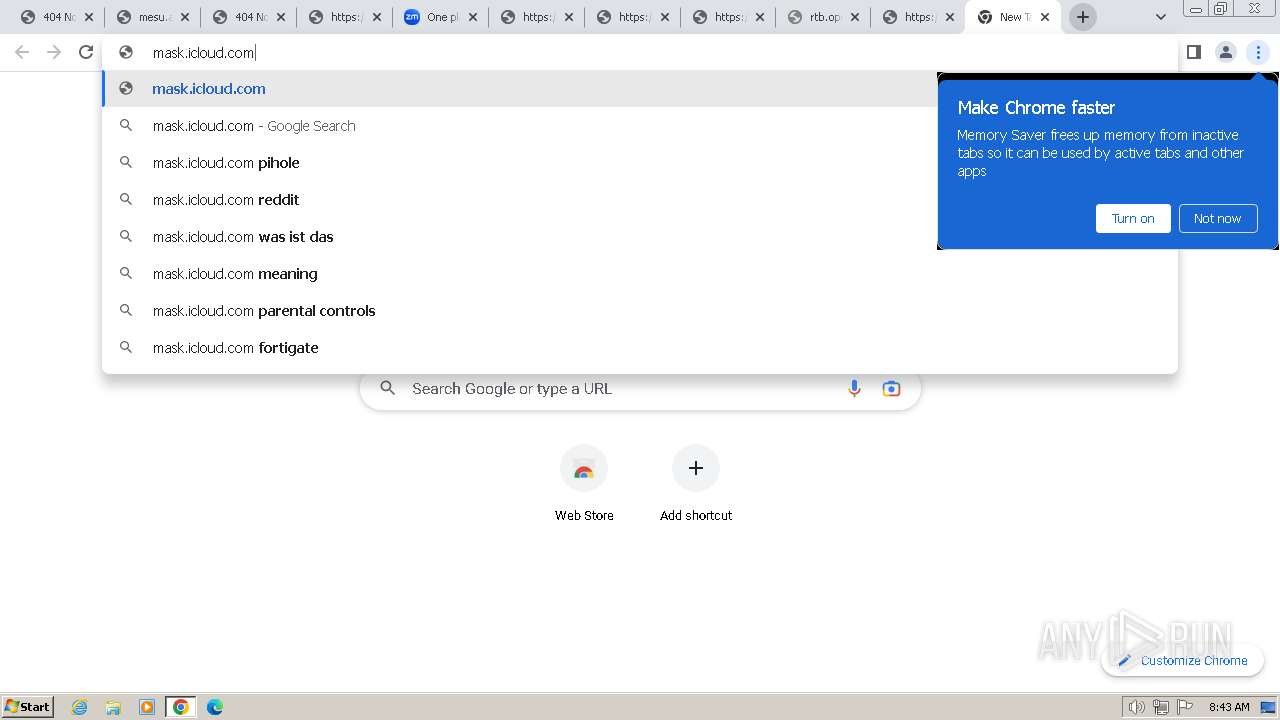This screenshot has width=1280, height=720.
Task: Select suggestion mask.icloud.com reddit
Action: click(640, 200)
